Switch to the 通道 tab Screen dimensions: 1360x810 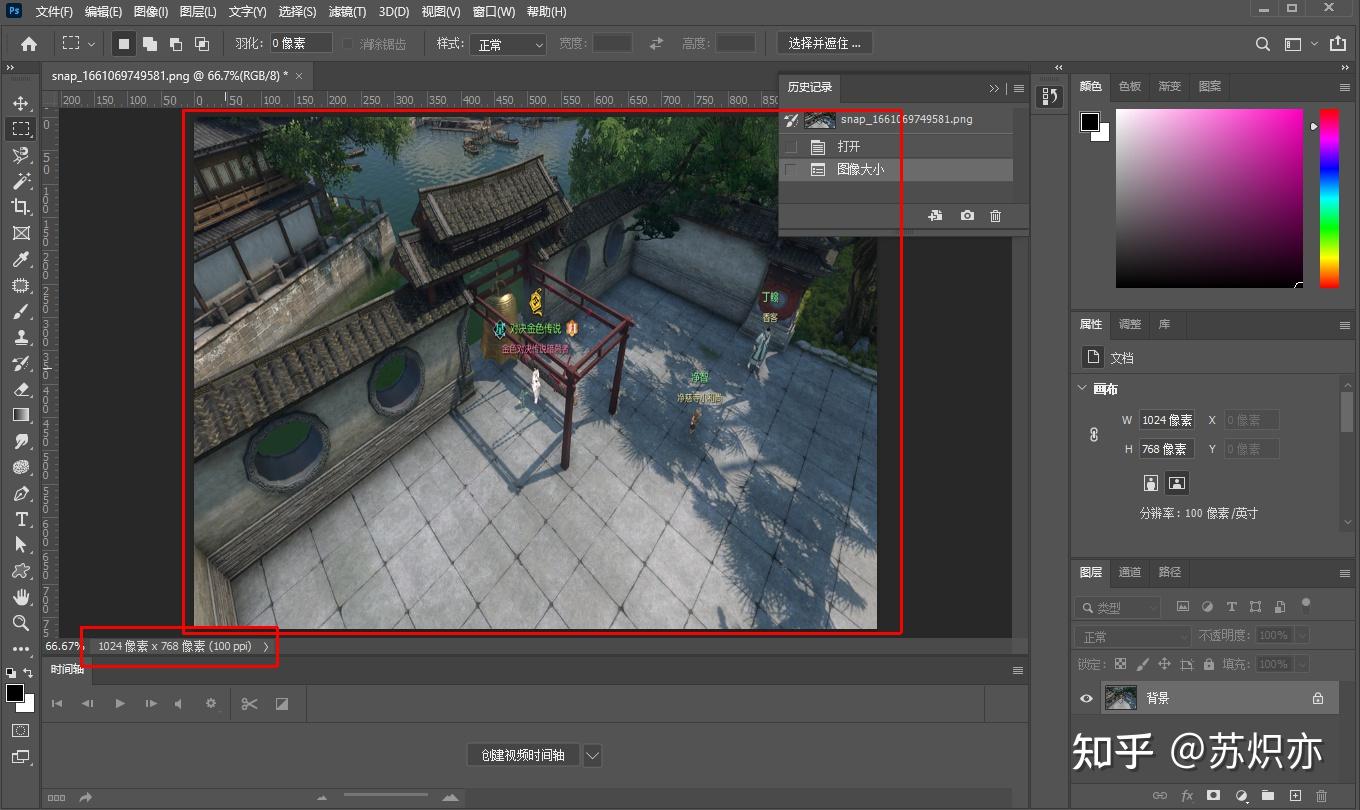tap(1130, 572)
